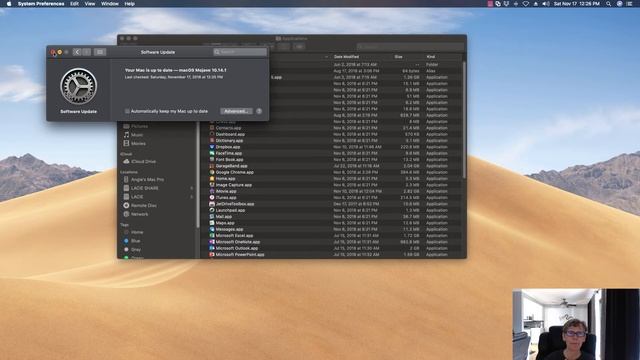Viewport: 640px width, 360px height.
Task: Sort Finder list by Size column
Action: tap(398, 57)
